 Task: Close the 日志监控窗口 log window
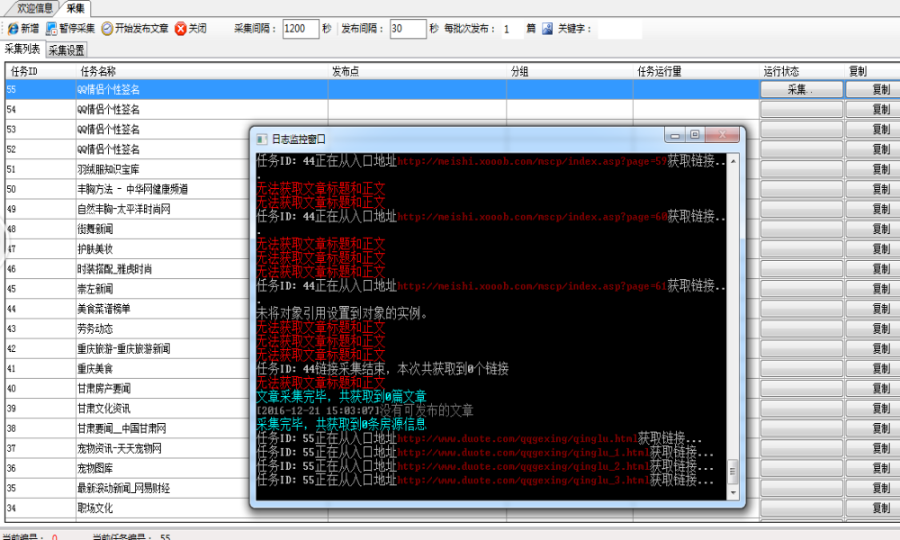722,135
